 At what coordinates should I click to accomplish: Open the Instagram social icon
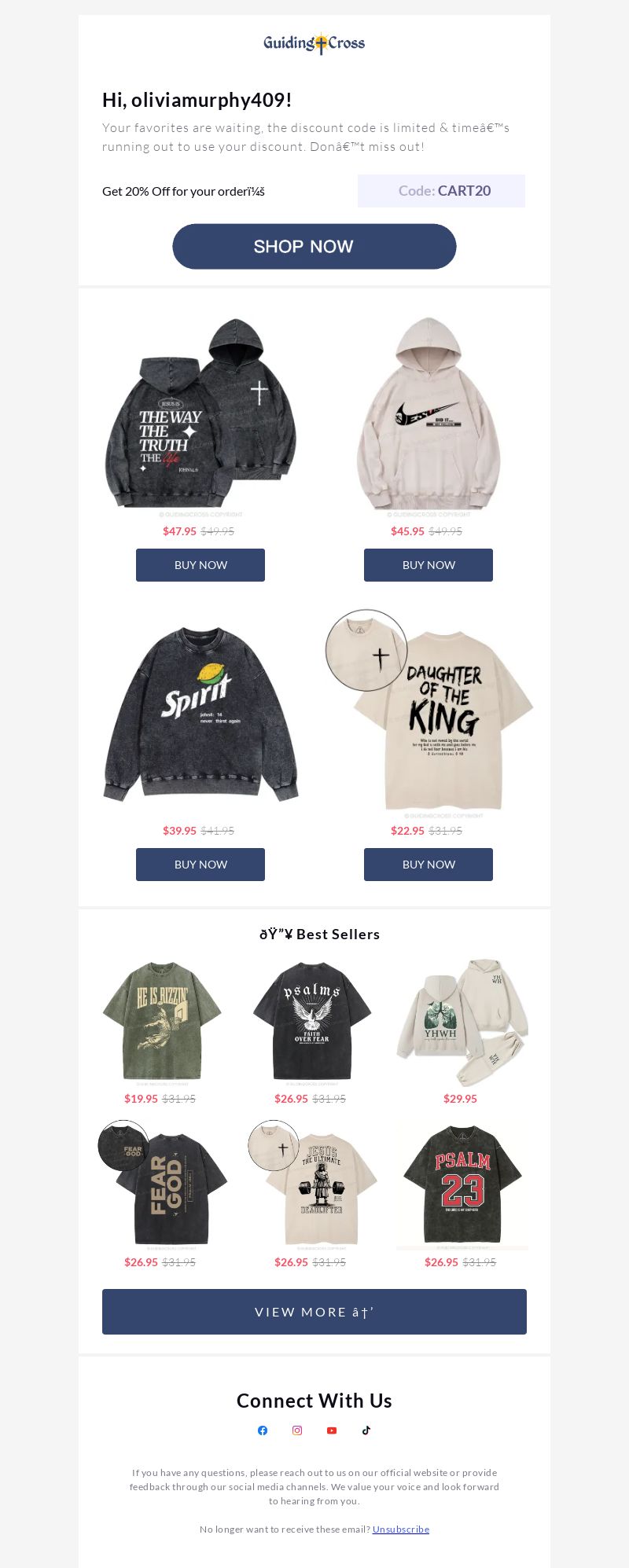(297, 1430)
